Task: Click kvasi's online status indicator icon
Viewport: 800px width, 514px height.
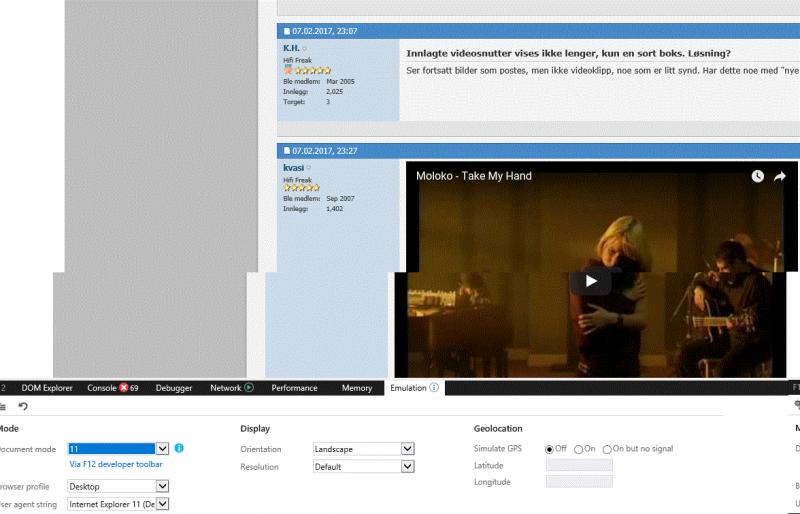Action: coord(309,168)
